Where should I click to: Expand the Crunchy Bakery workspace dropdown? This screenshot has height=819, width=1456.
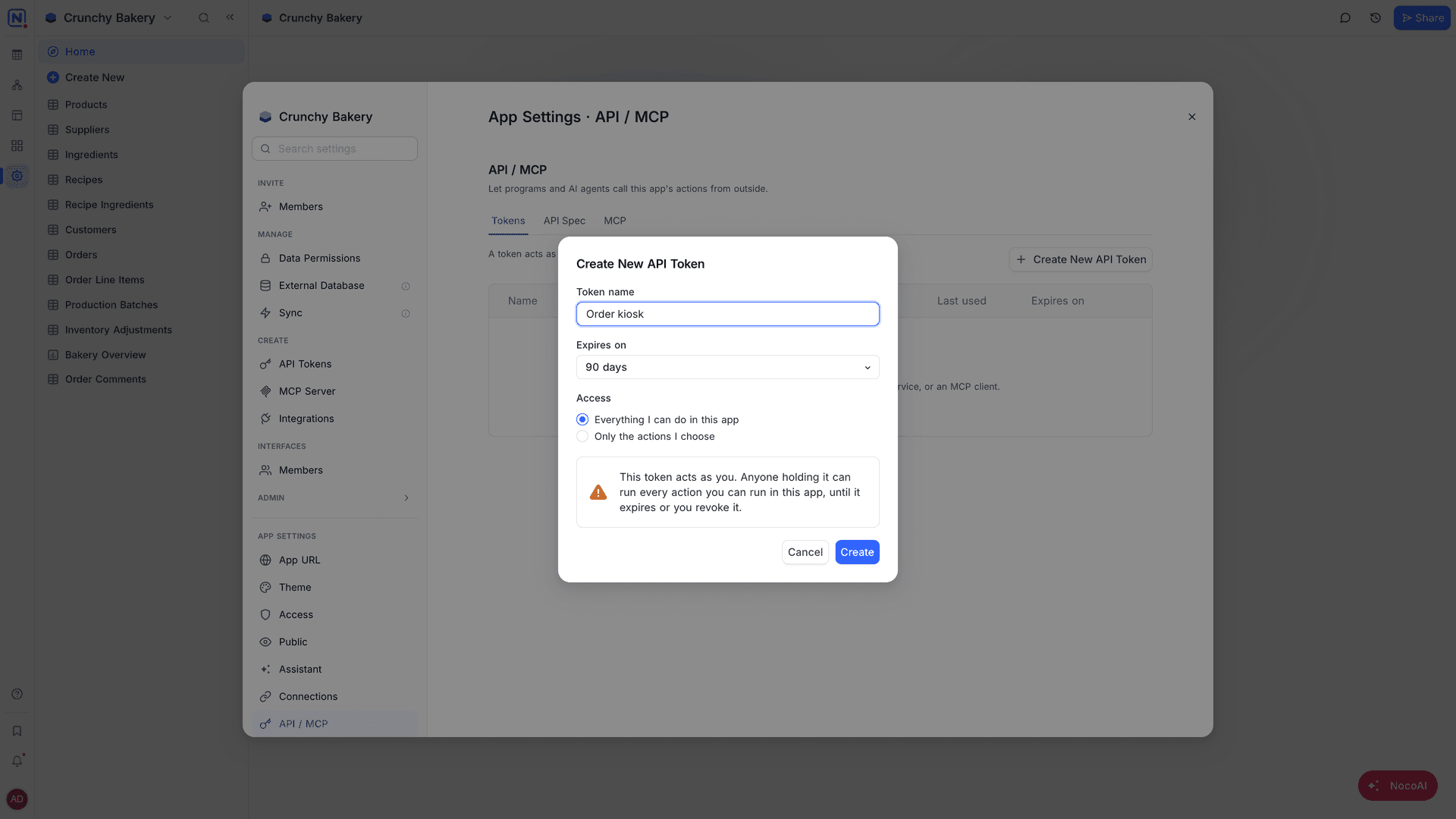point(168,17)
